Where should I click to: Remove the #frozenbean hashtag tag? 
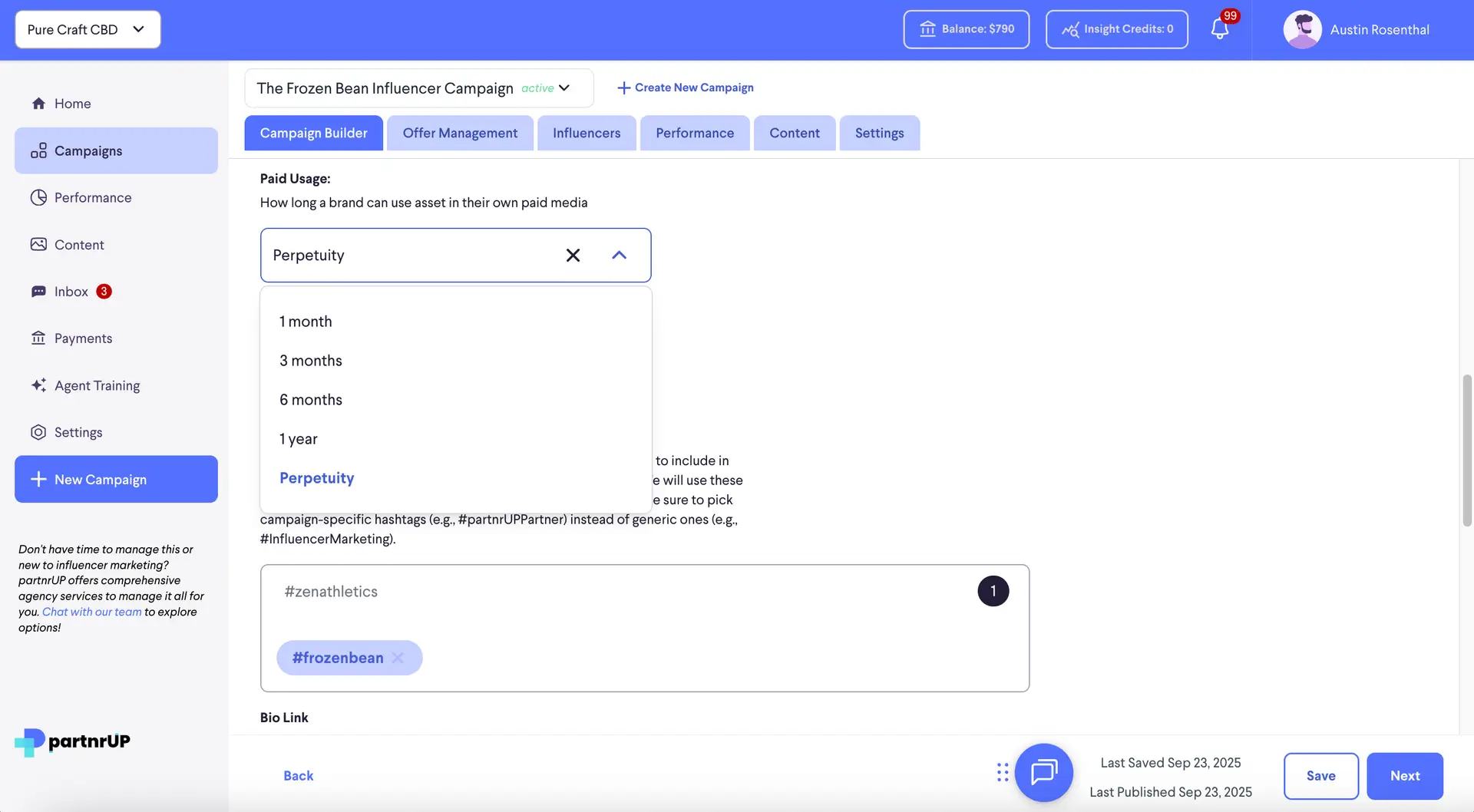coord(398,658)
